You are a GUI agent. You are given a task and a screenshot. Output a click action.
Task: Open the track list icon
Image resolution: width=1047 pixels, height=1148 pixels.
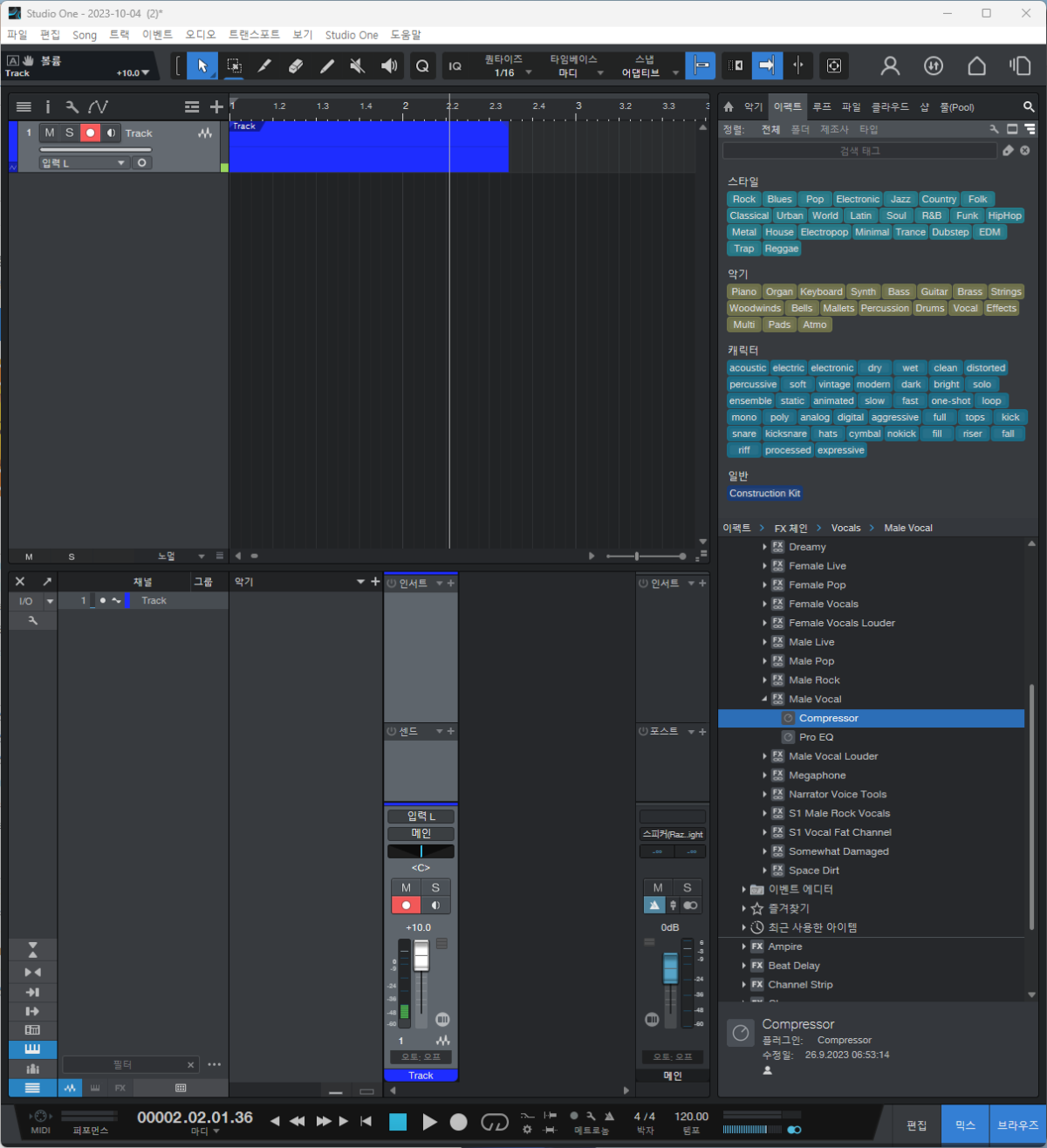[24, 106]
